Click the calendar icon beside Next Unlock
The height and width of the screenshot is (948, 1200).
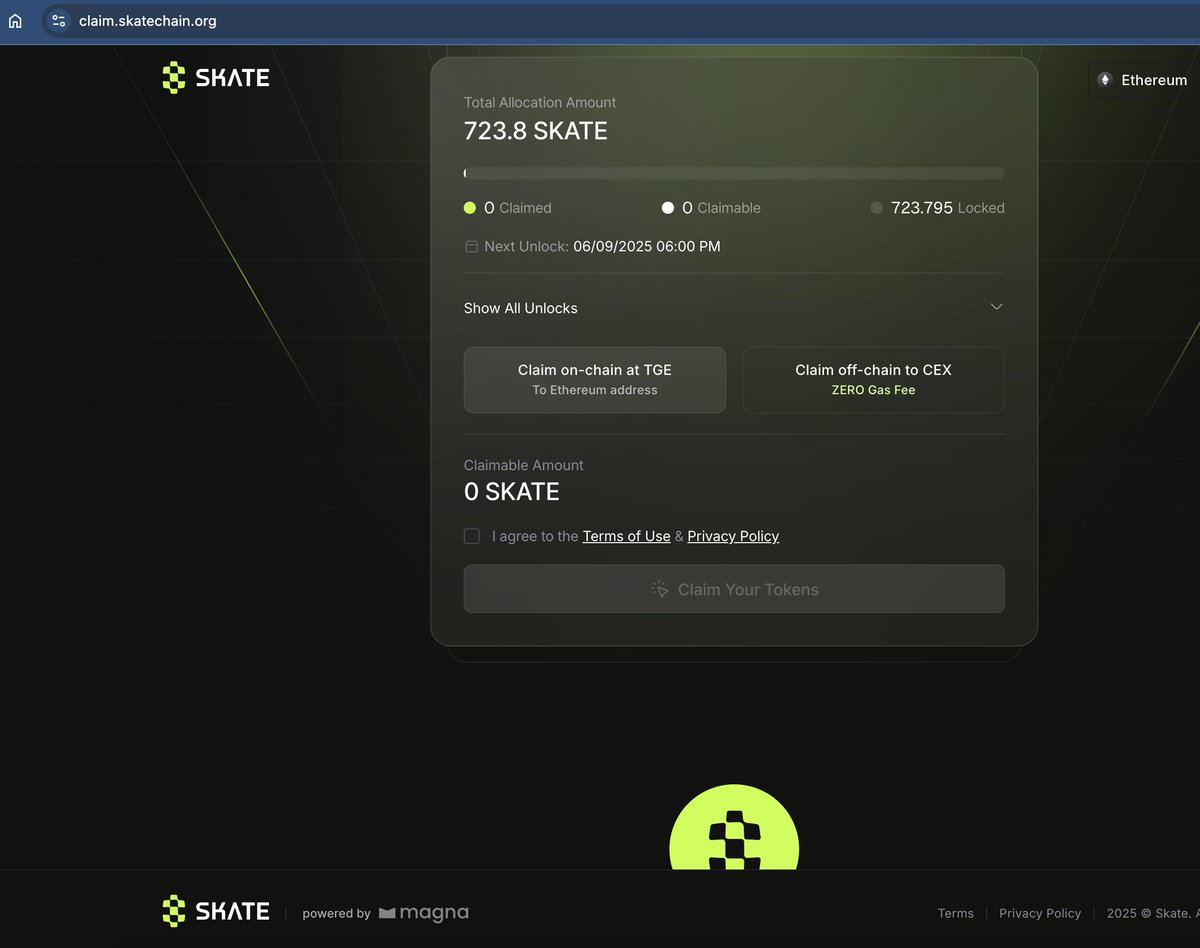[471, 246]
